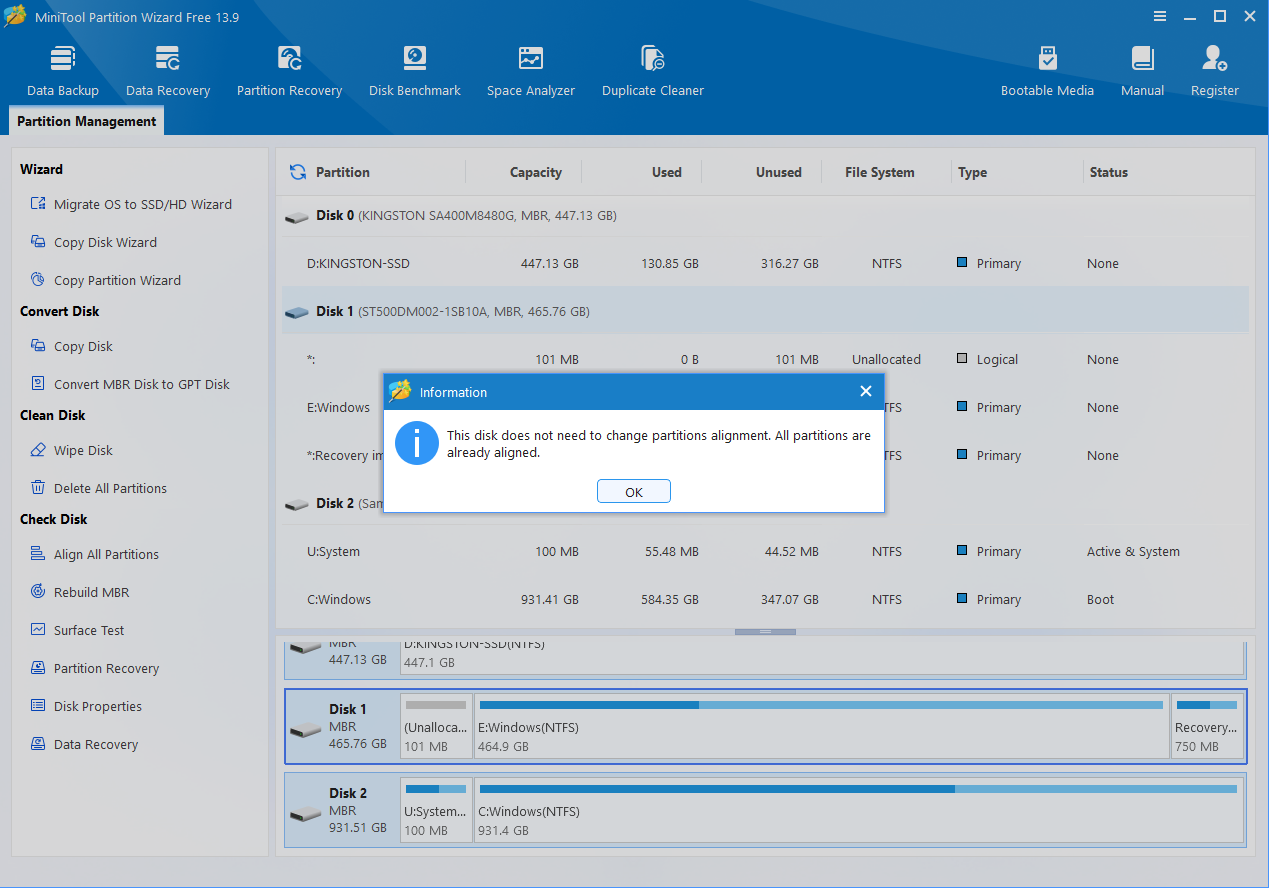
Task: Select Disk 1 ST500DM002 row
Action: click(x=765, y=311)
